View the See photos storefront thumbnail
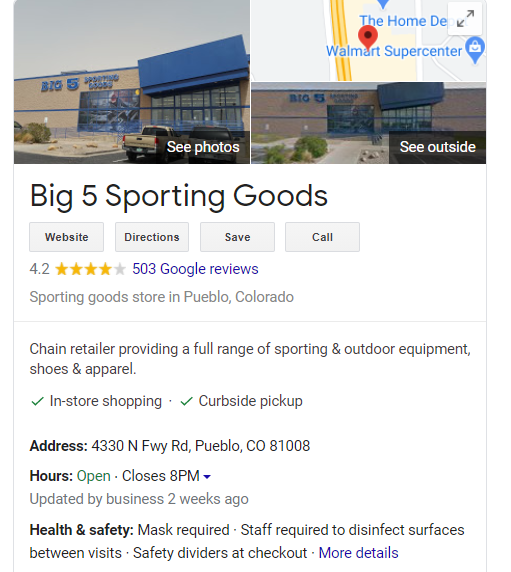 (132, 82)
